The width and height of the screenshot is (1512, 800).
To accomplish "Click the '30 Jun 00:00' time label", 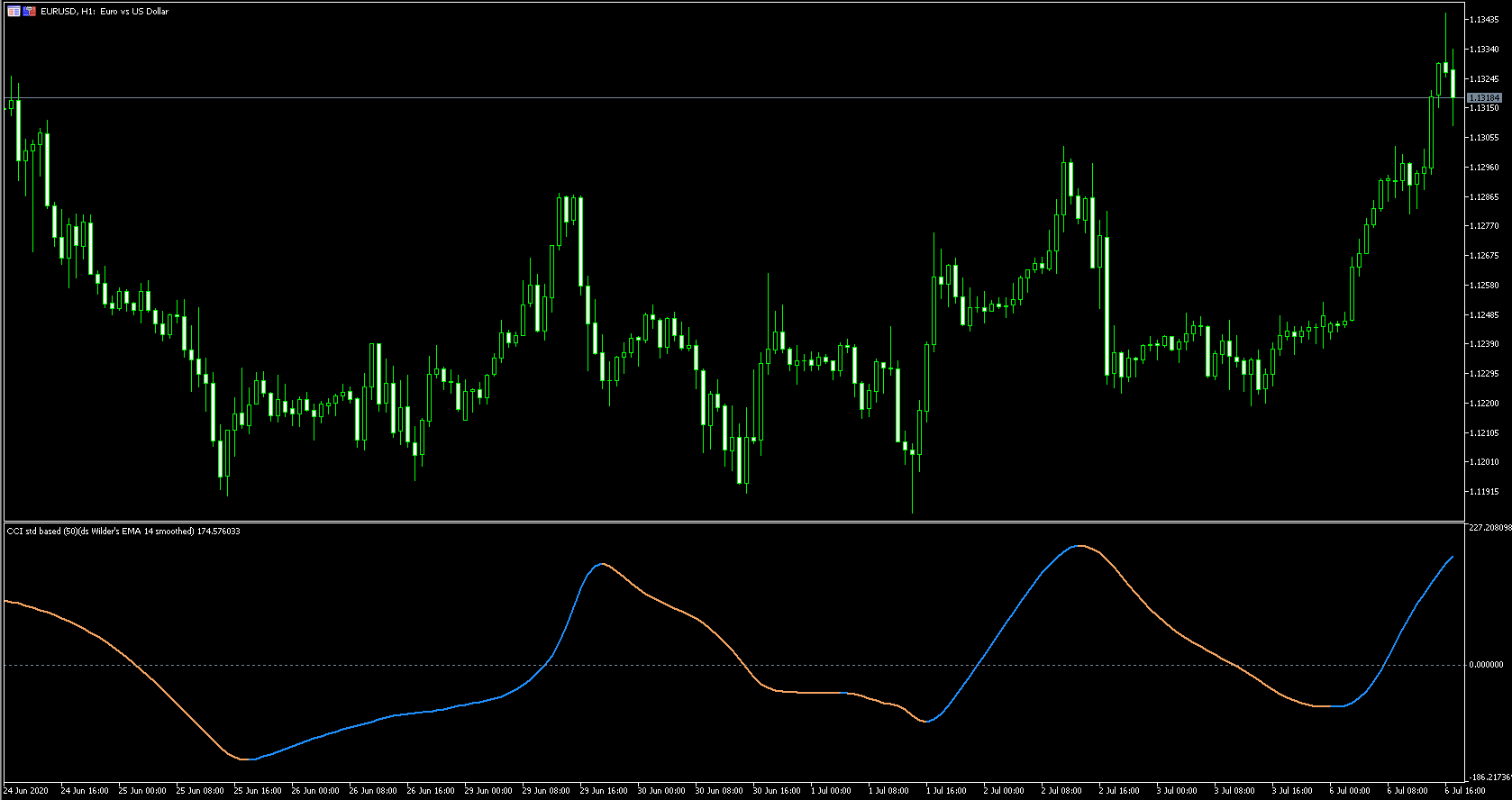I will point(661,791).
